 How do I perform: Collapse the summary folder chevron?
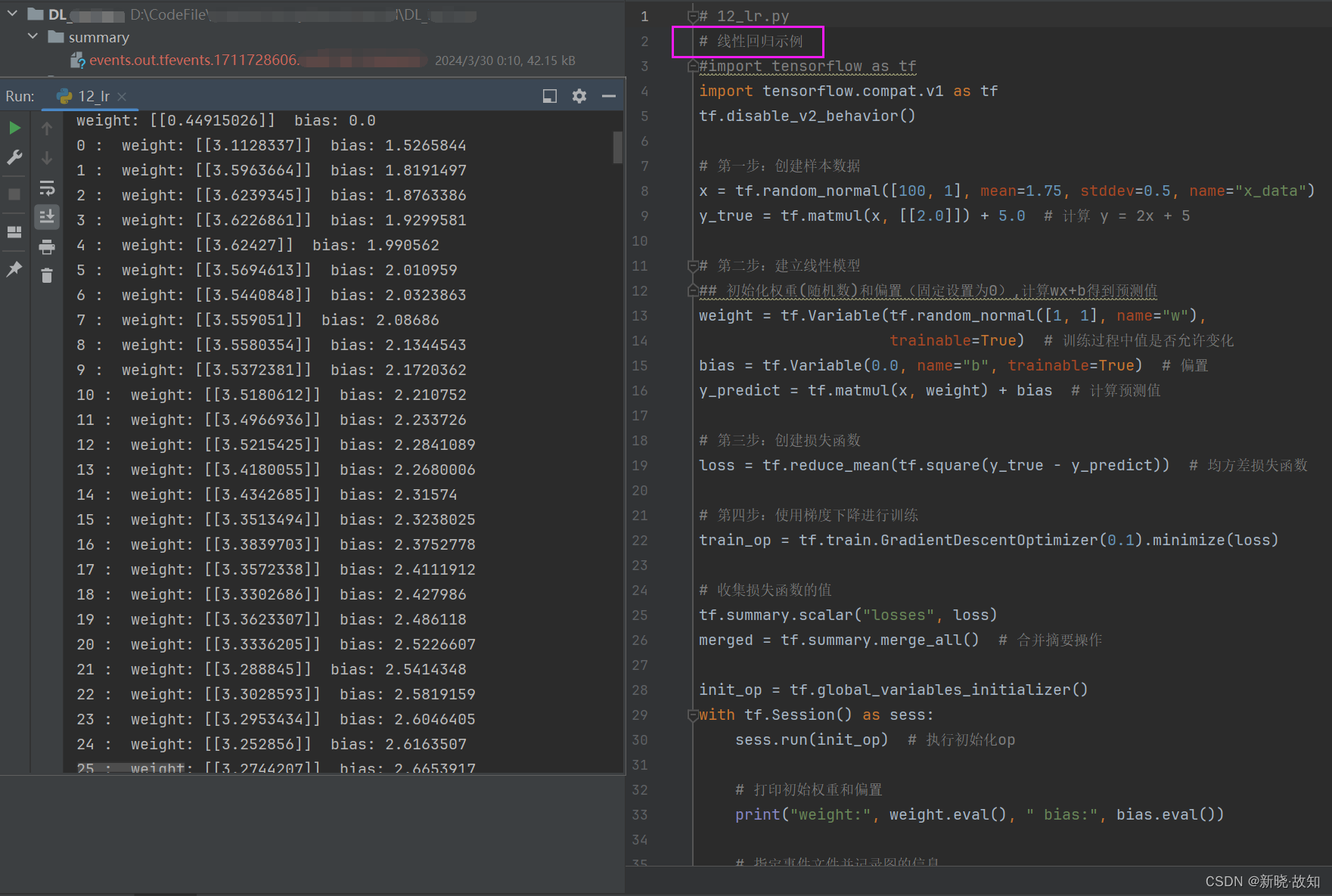(33, 36)
